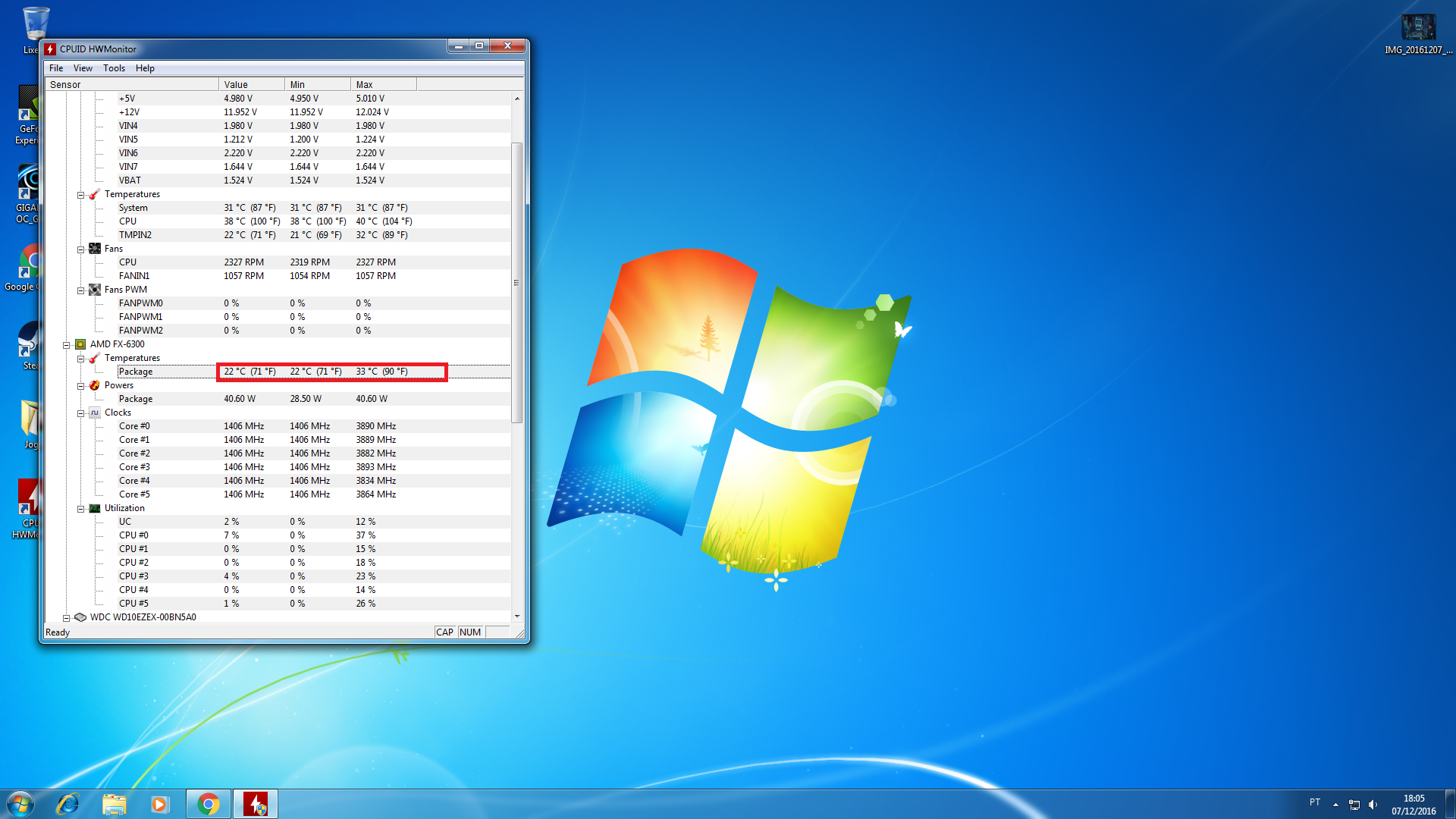1456x819 pixels.
Task: Open the View menu
Action: click(83, 68)
